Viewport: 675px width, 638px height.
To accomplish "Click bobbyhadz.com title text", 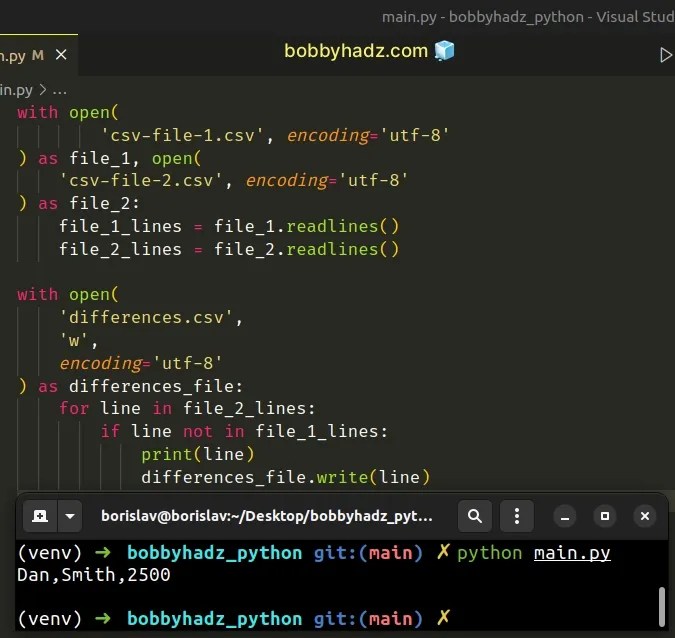I will point(356,51).
